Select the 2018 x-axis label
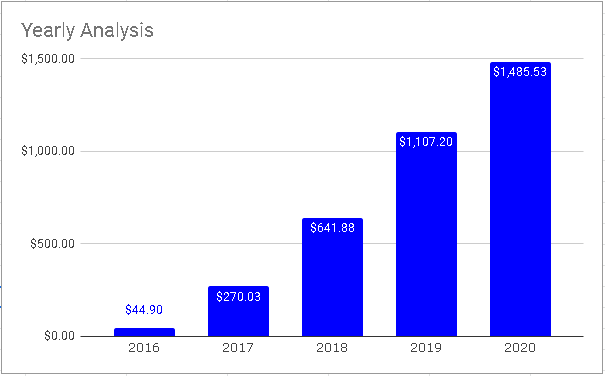The height and width of the screenshot is (376, 605). coord(332,348)
